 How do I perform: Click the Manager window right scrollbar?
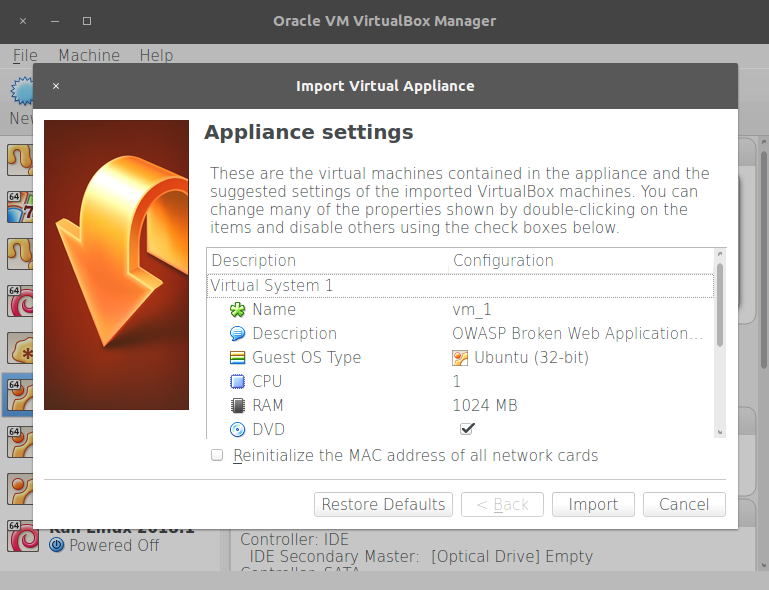pos(764,260)
